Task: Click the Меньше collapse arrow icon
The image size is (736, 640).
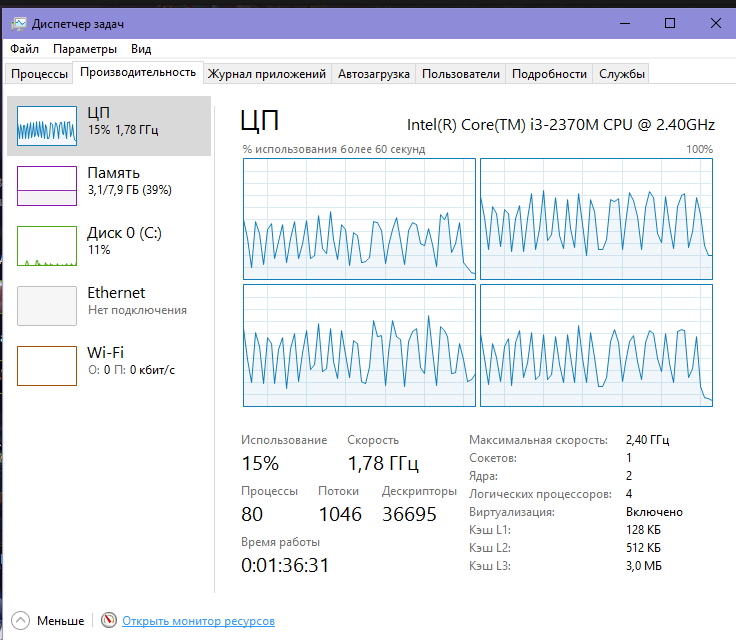Action: (20, 621)
